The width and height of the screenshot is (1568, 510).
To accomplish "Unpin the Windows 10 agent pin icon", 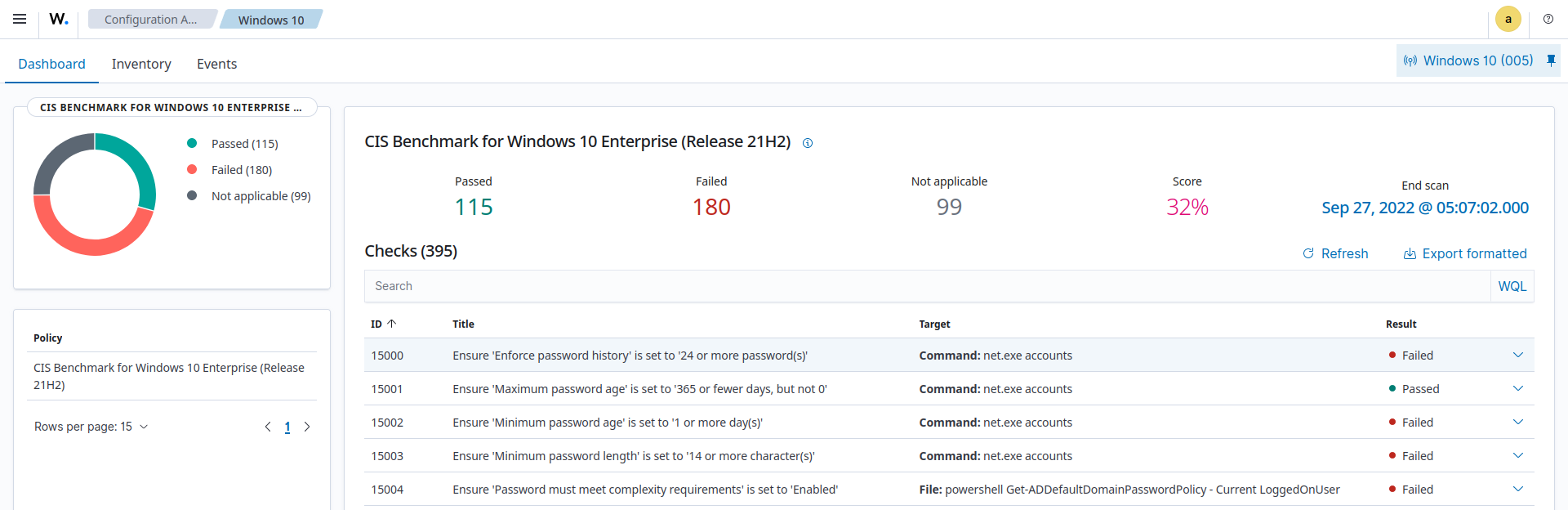I will point(1551,60).
